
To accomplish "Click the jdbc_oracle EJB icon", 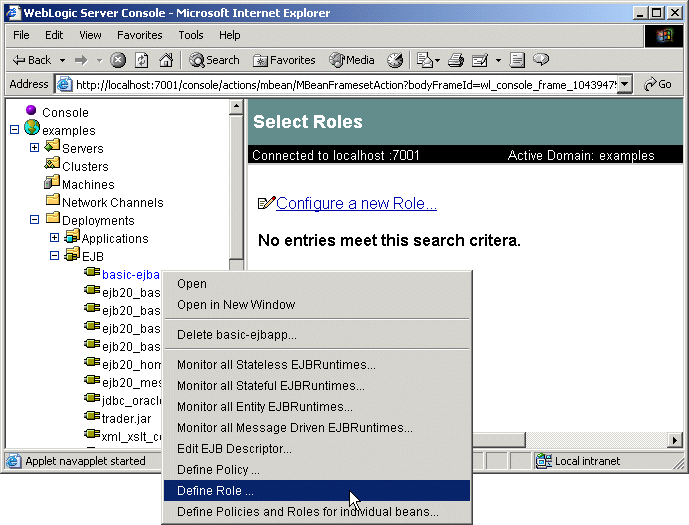I will coord(92,397).
